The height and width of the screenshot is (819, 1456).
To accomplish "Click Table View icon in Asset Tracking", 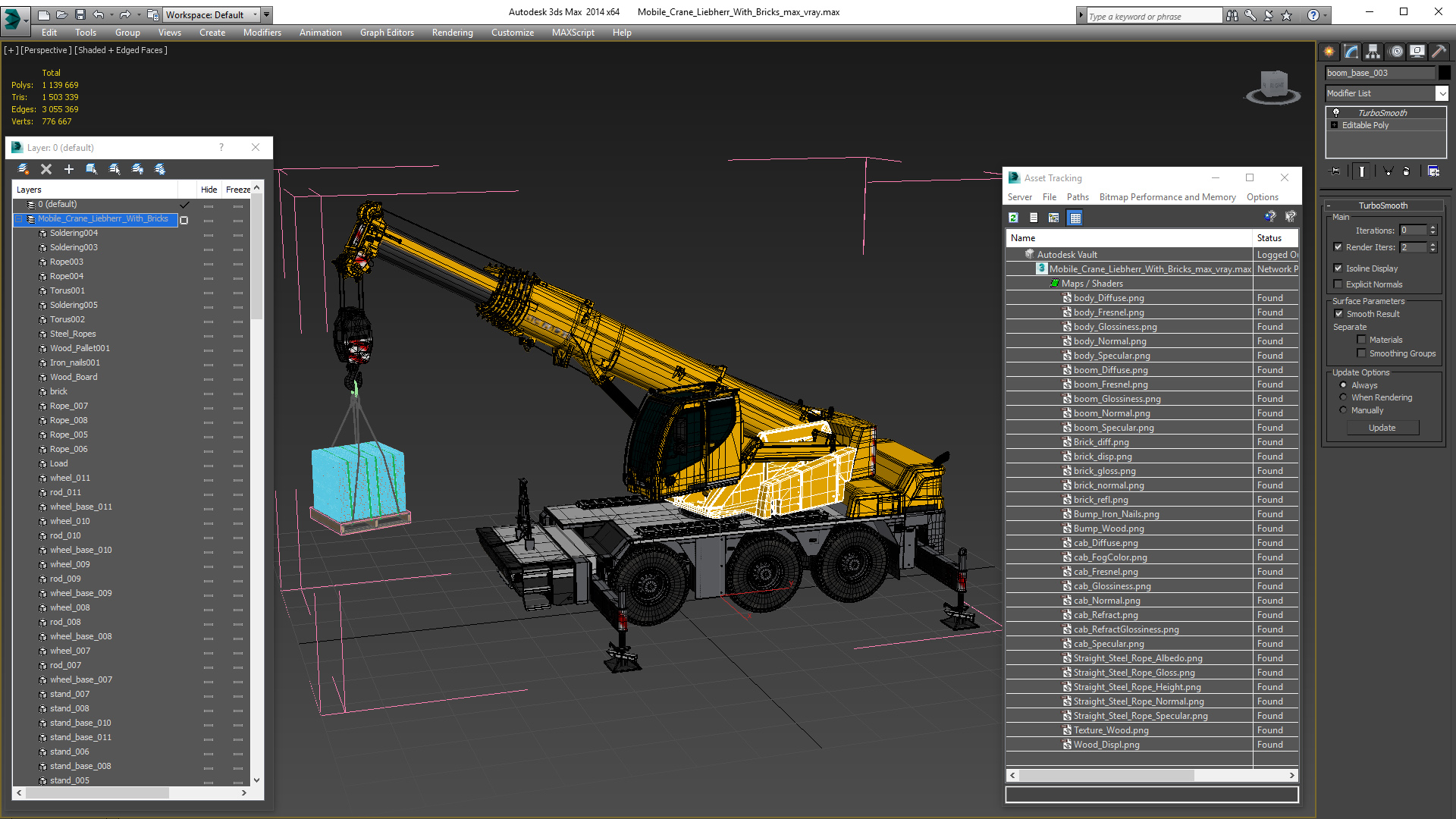I will 1075,218.
